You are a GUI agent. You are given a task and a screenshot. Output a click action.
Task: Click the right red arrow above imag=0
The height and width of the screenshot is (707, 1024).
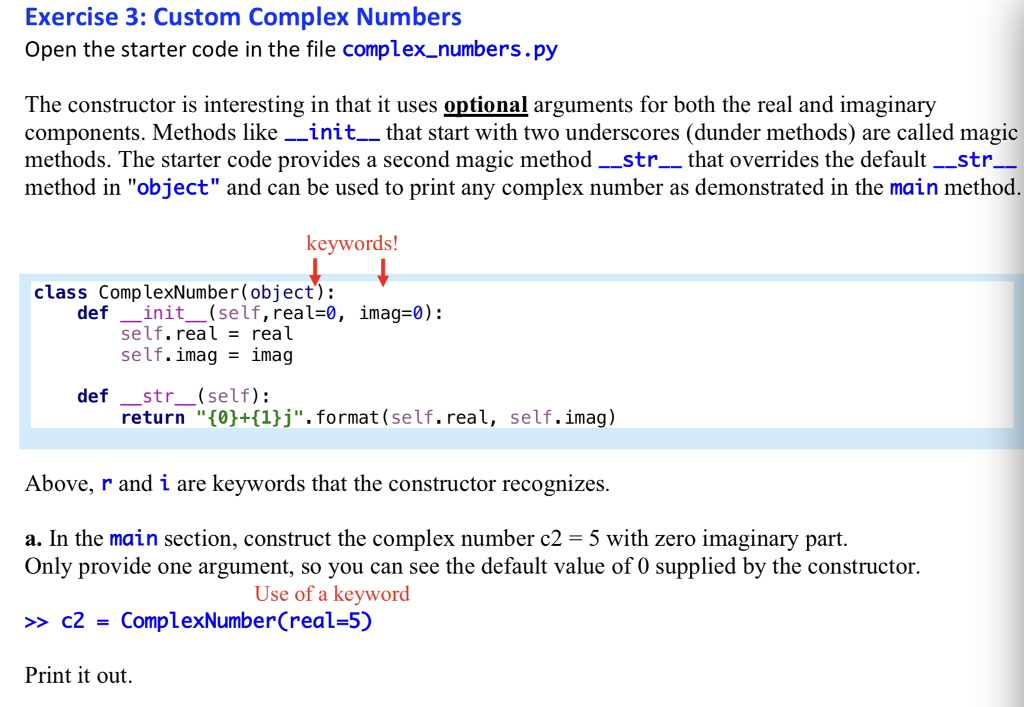point(383,269)
